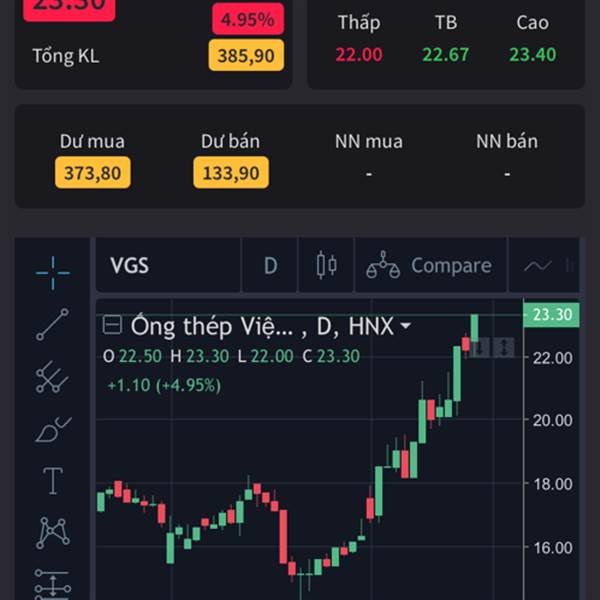600x600 pixels.
Task: Click the TB 22.67 value
Action: tap(445, 54)
